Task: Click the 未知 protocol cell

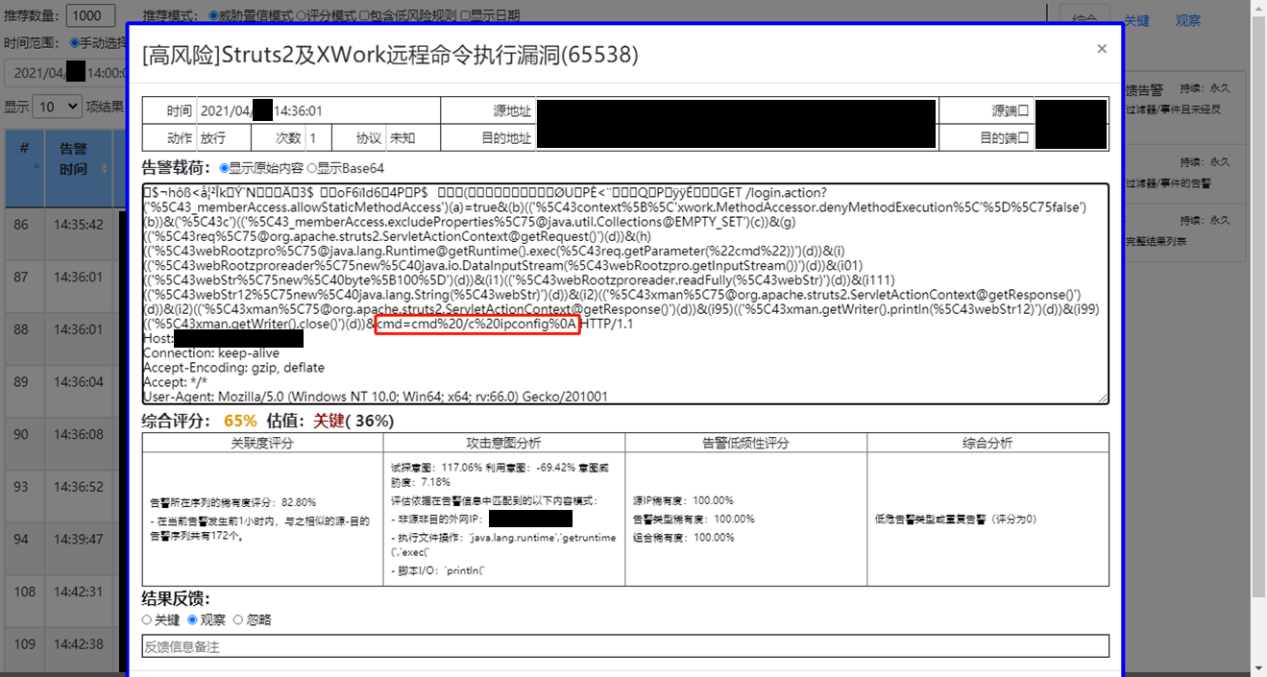Action: 414,138
